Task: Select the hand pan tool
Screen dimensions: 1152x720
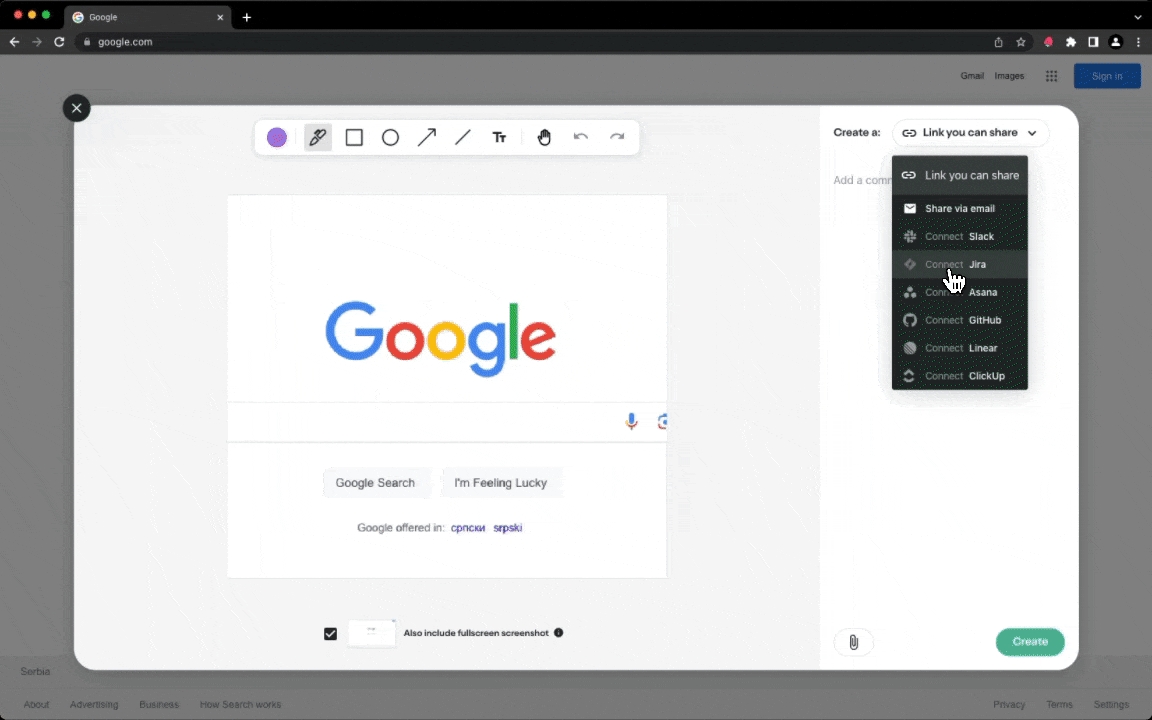Action: [544, 138]
